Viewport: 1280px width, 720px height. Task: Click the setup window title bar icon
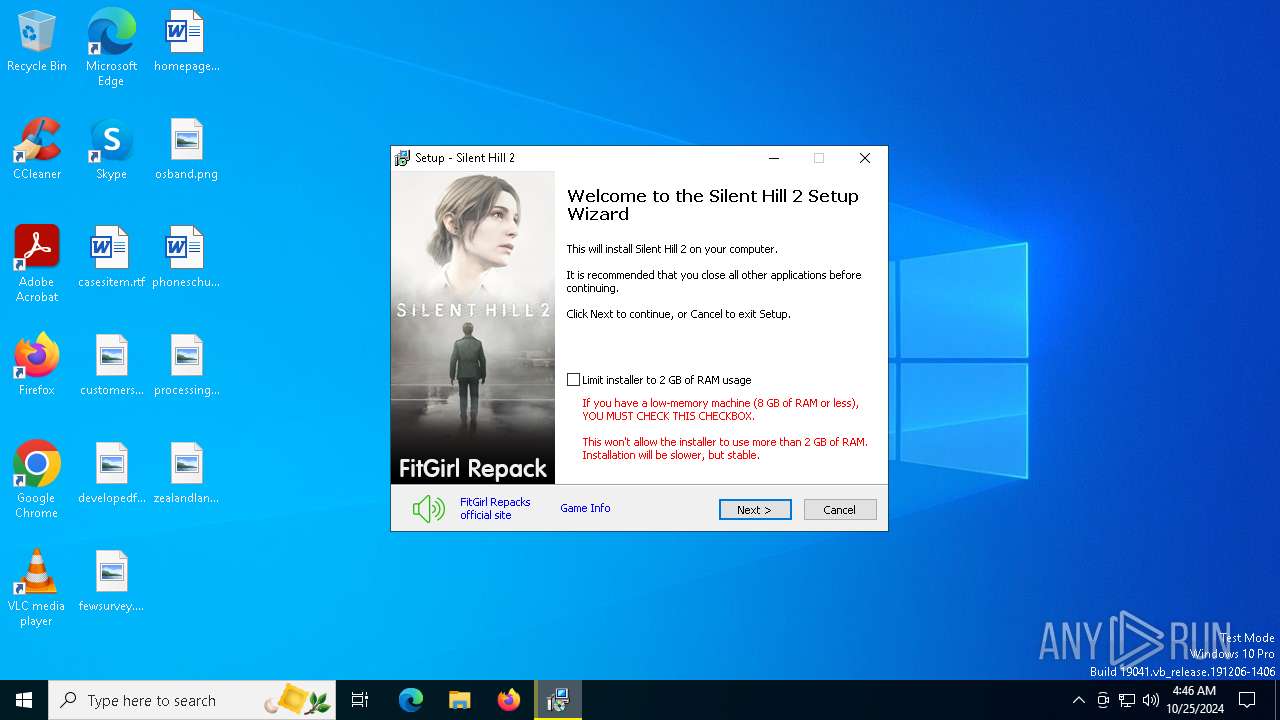tap(402, 158)
